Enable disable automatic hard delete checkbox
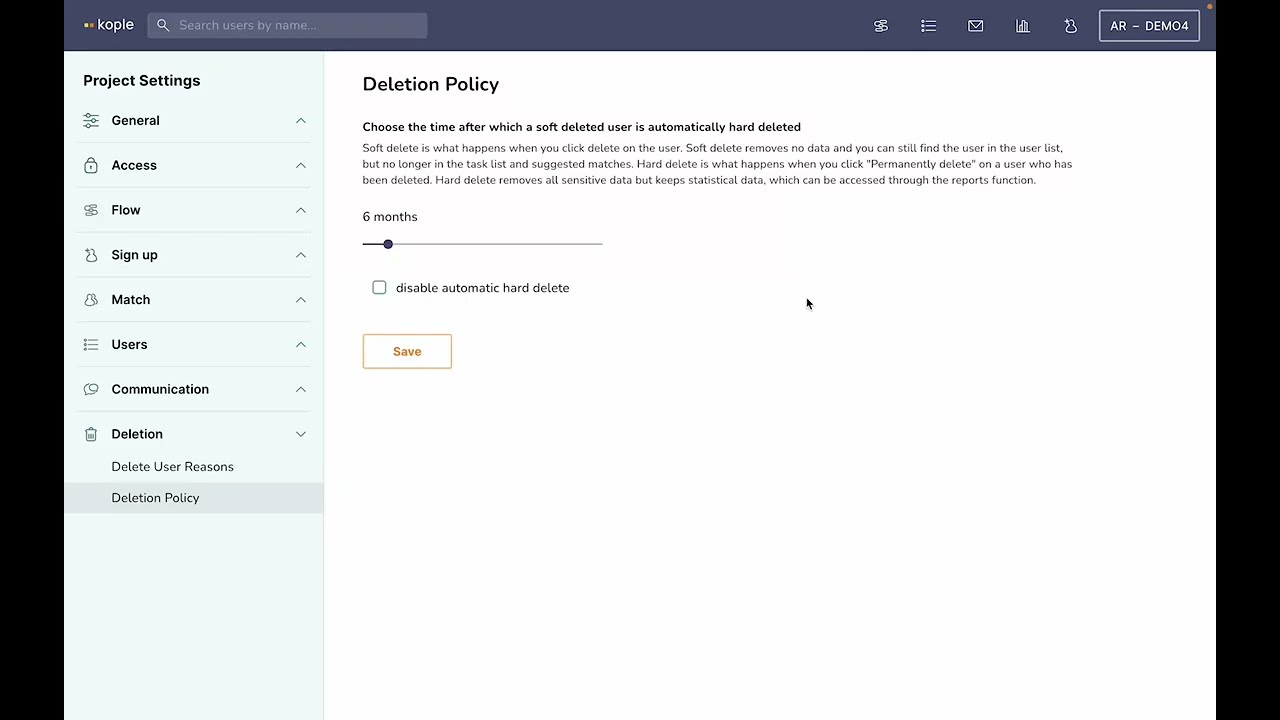The height and width of the screenshot is (720, 1280). pyautogui.click(x=379, y=288)
